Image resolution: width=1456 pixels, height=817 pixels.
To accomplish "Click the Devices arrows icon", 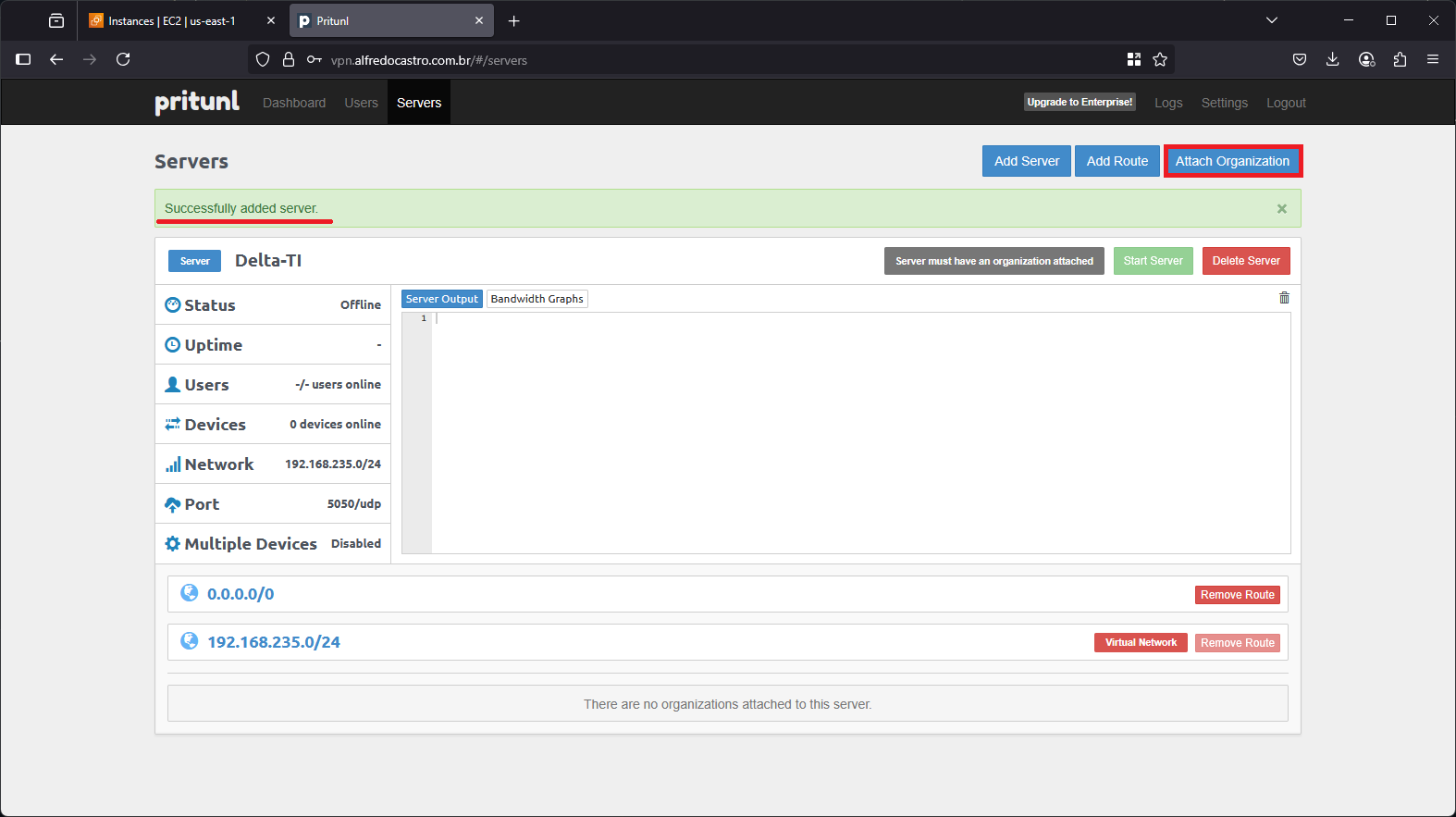I will tap(172, 424).
